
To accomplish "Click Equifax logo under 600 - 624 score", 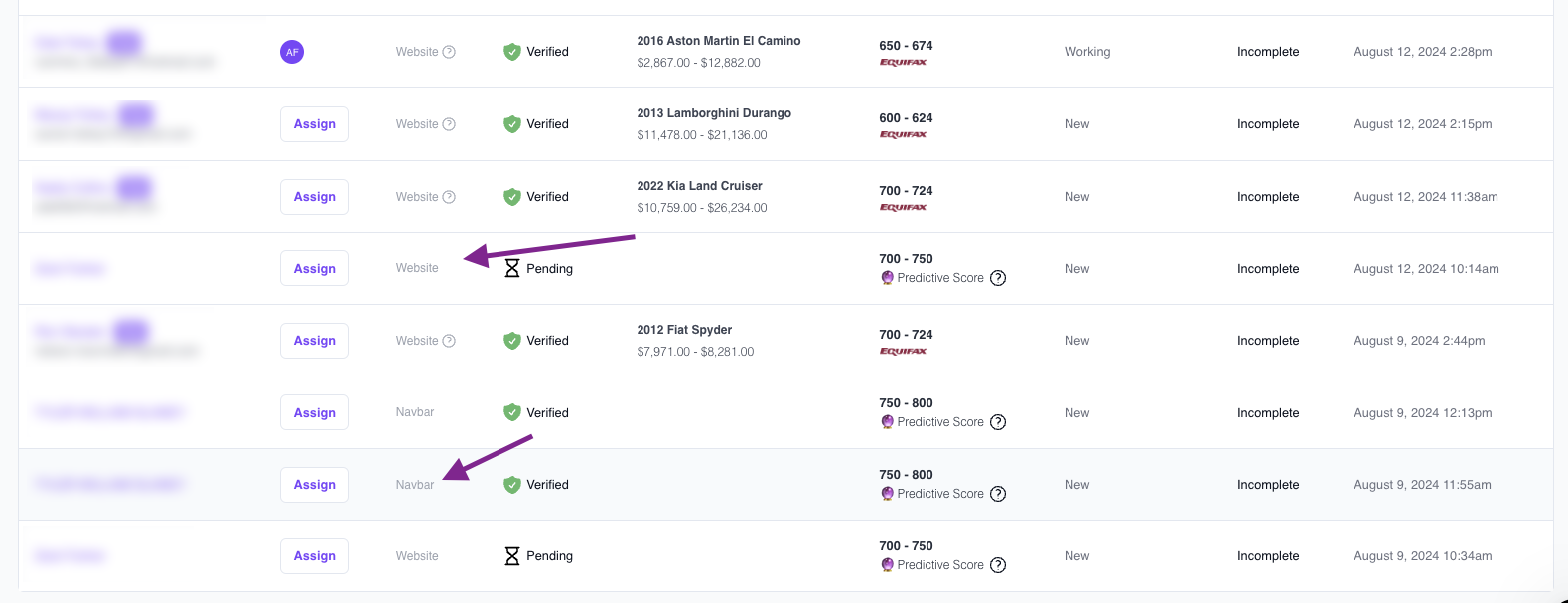I will tap(903, 134).
